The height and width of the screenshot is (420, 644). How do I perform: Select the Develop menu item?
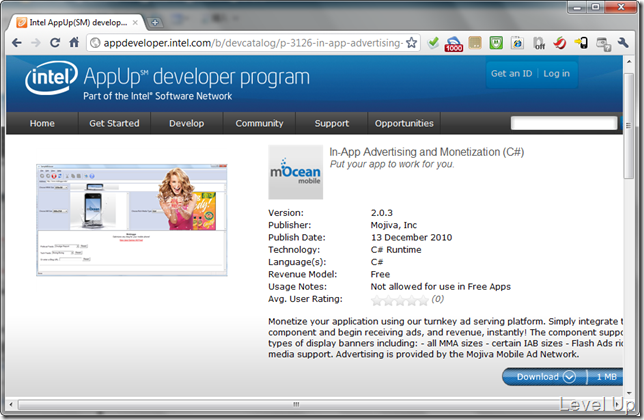186,123
